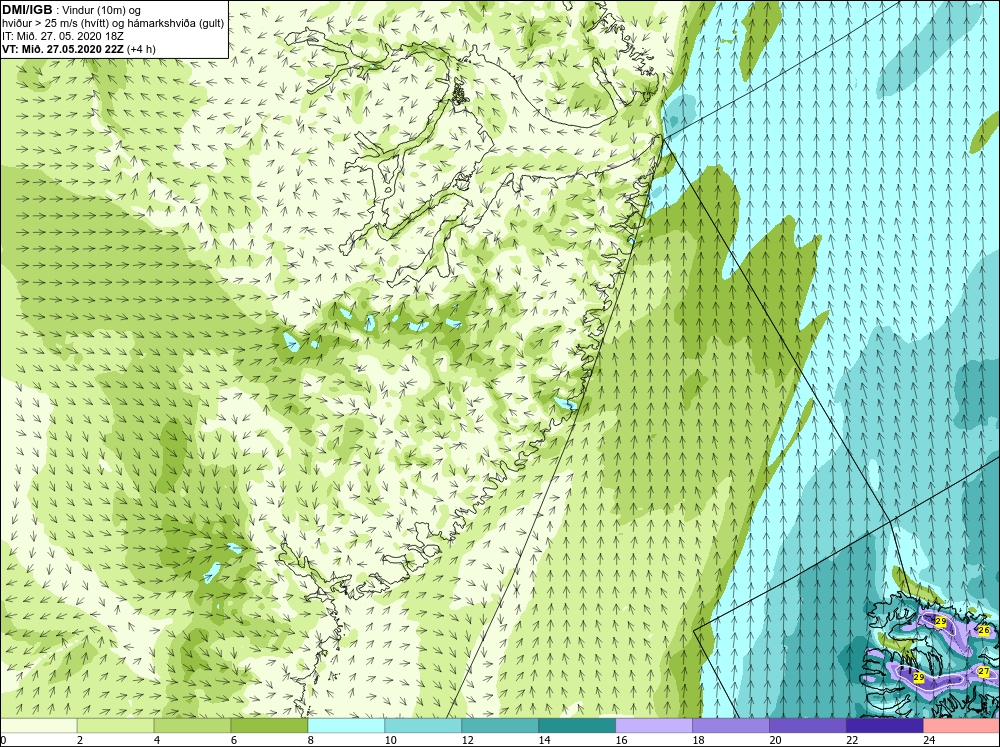Choose the 22–24 m/s dark indigo swatch
1000x747 pixels.
click(885, 725)
